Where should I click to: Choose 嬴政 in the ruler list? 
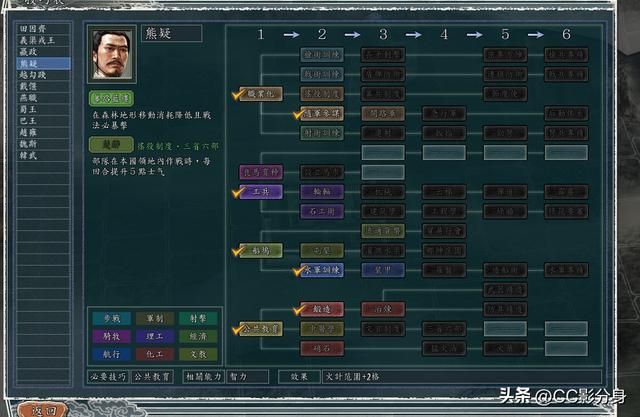pyautogui.click(x=43, y=51)
